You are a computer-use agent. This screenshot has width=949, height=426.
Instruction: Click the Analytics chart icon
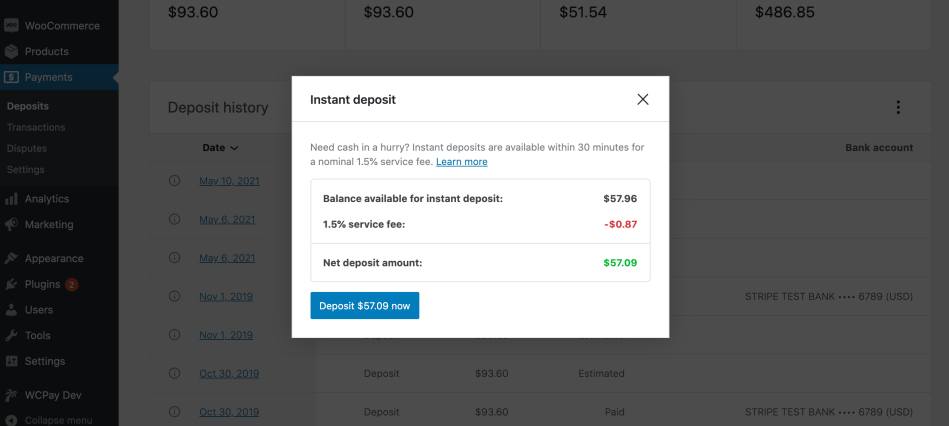[11, 199]
